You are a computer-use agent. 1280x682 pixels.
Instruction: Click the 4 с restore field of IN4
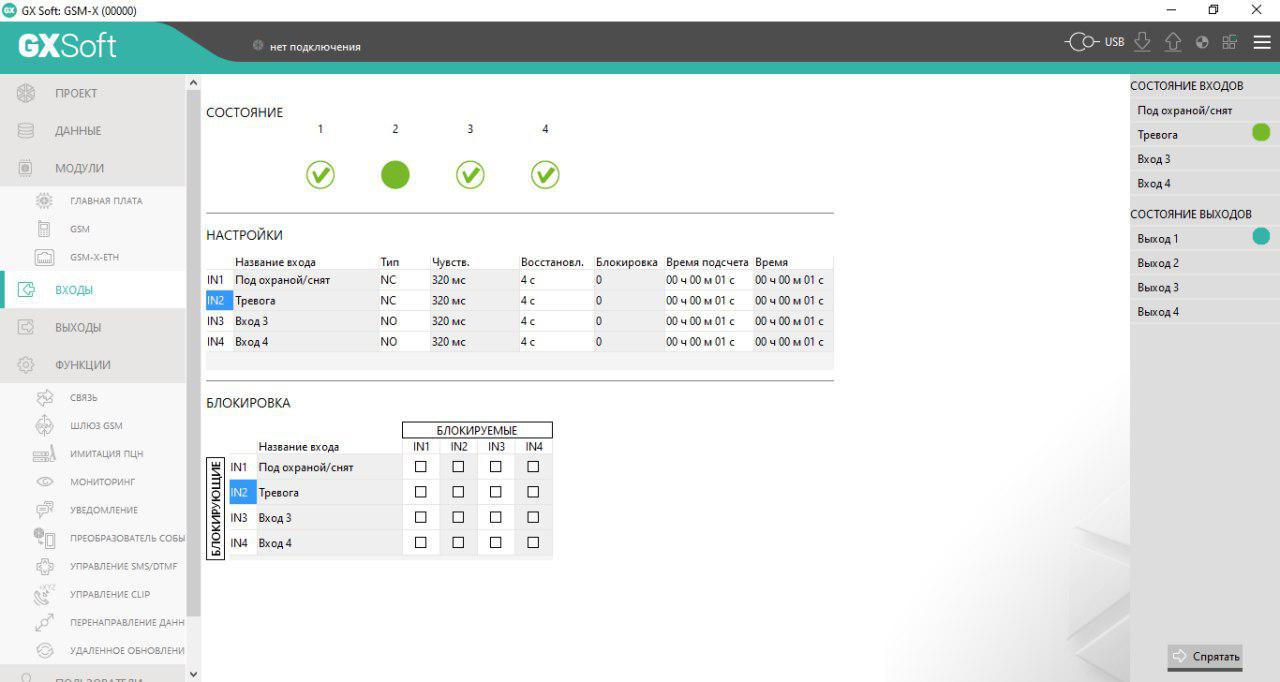[555, 342]
